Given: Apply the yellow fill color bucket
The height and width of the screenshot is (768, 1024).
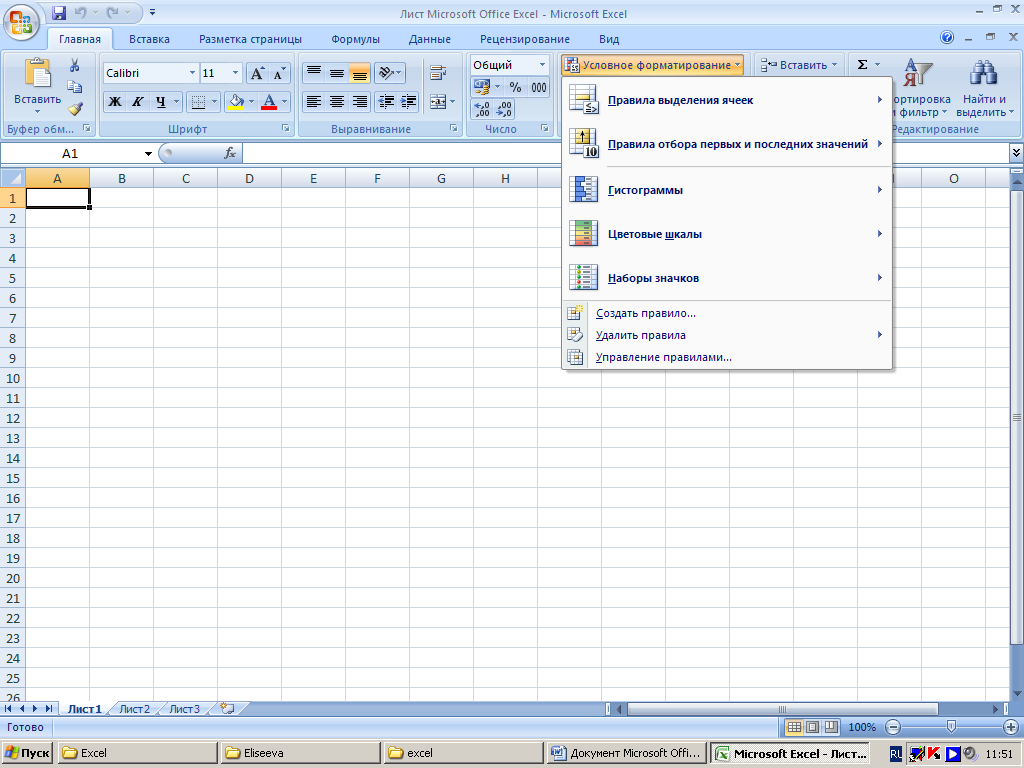Looking at the screenshot, I should click(236, 101).
